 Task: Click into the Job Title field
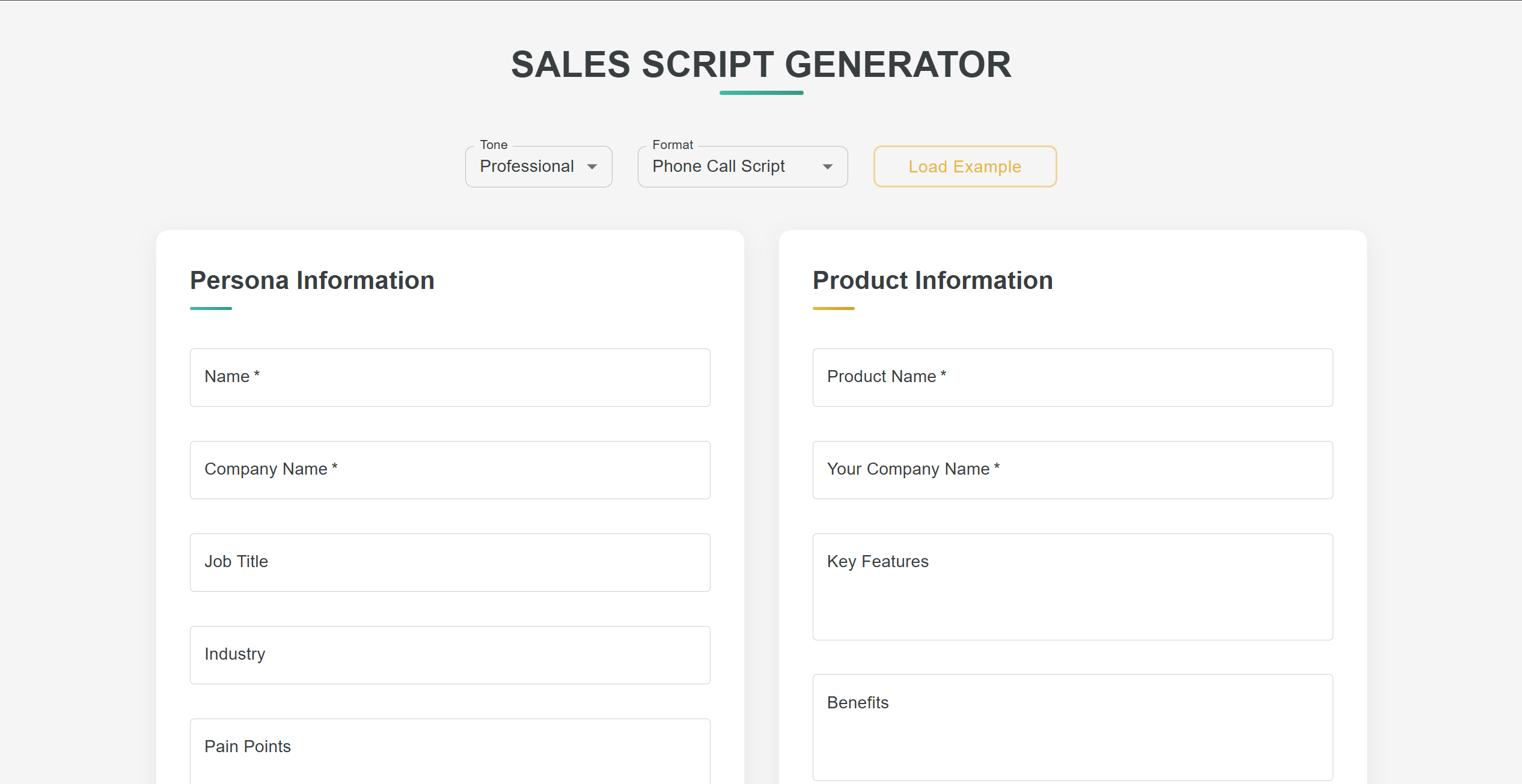tap(450, 562)
